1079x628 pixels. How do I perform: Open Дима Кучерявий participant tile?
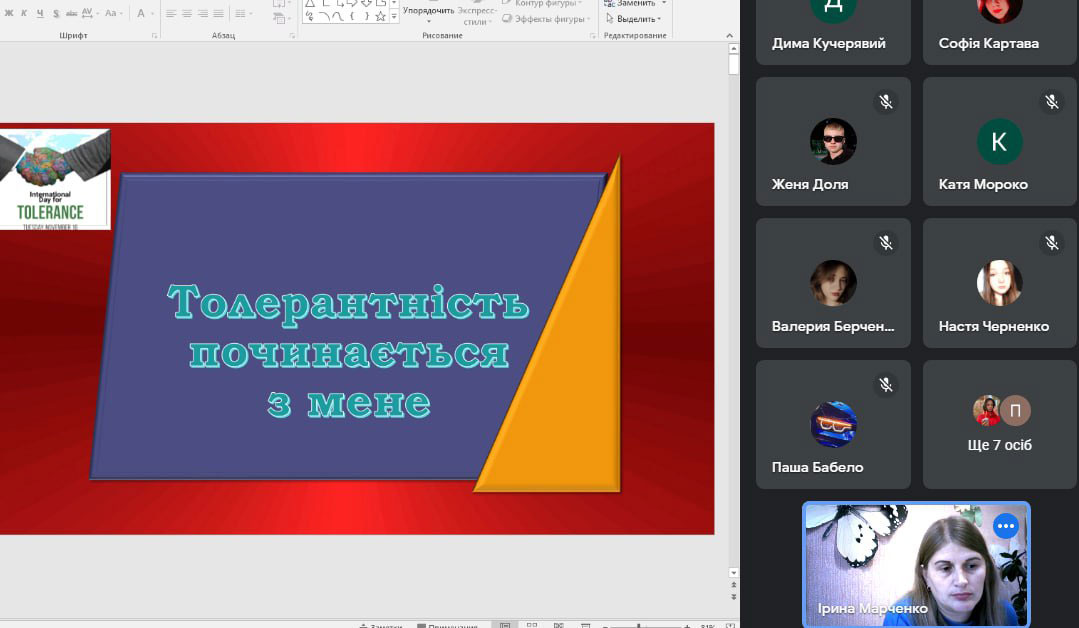pos(833,32)
